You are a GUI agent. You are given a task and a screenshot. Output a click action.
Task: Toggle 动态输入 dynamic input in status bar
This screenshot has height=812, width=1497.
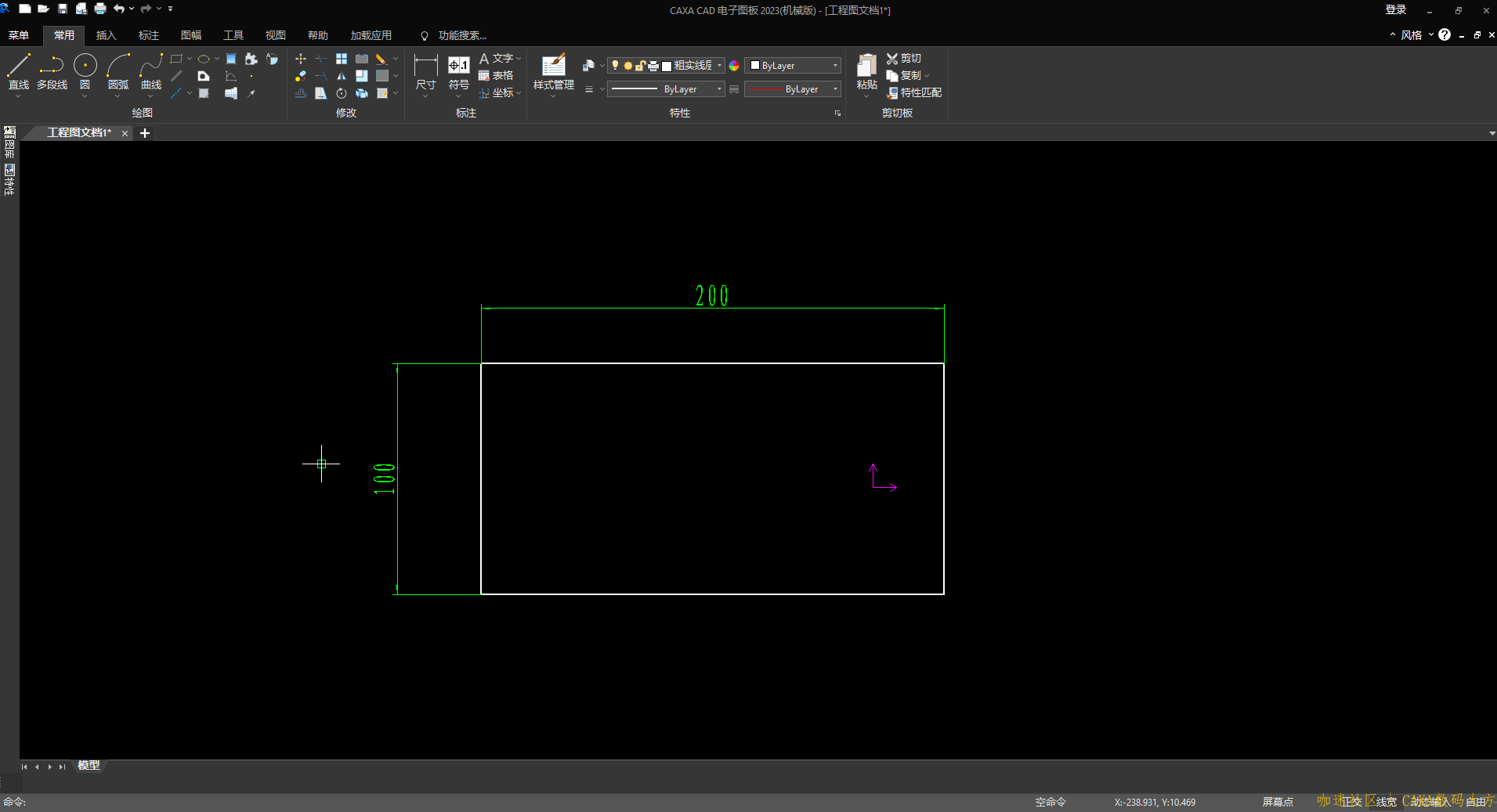click(1430, 802)
